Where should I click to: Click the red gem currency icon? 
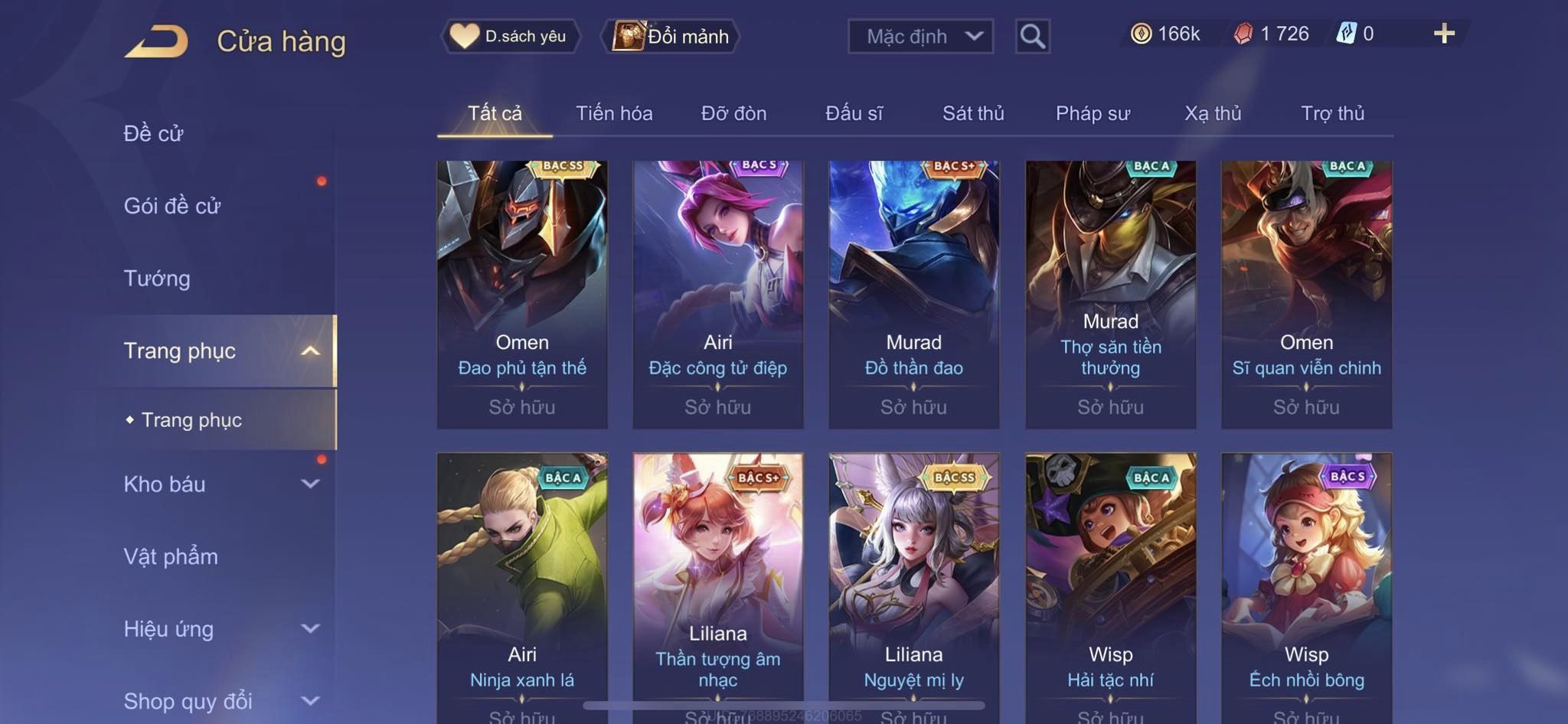click(1243, 34)
